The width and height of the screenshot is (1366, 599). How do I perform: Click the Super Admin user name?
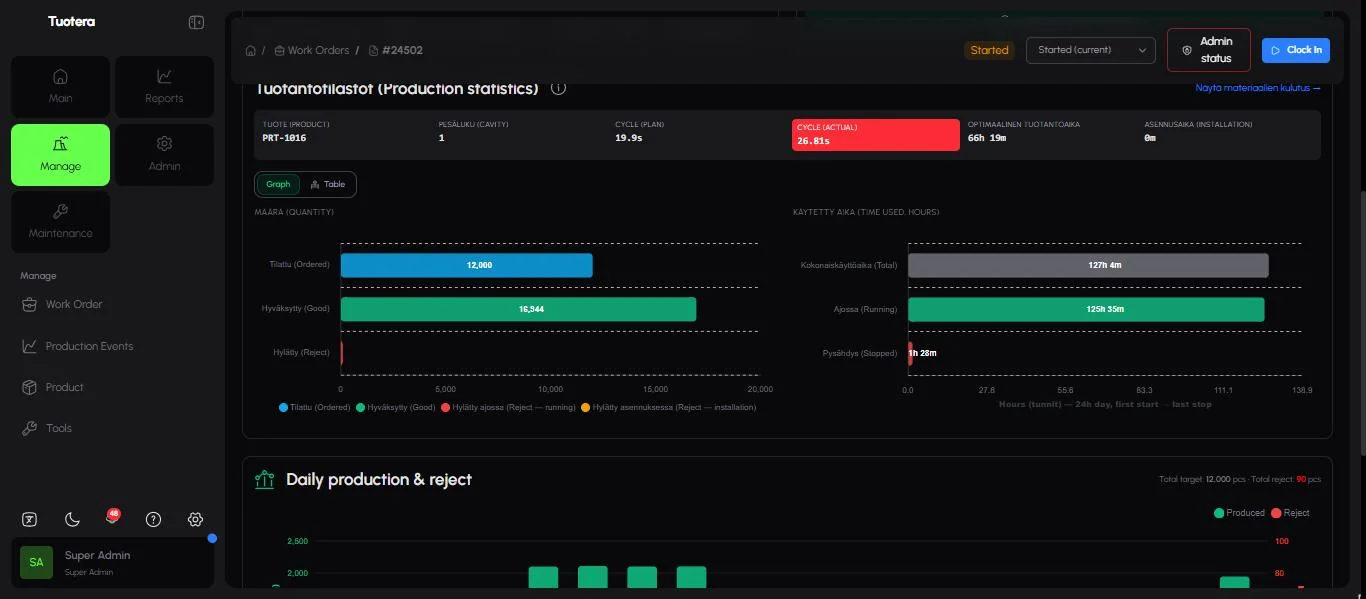pos(97,555)
